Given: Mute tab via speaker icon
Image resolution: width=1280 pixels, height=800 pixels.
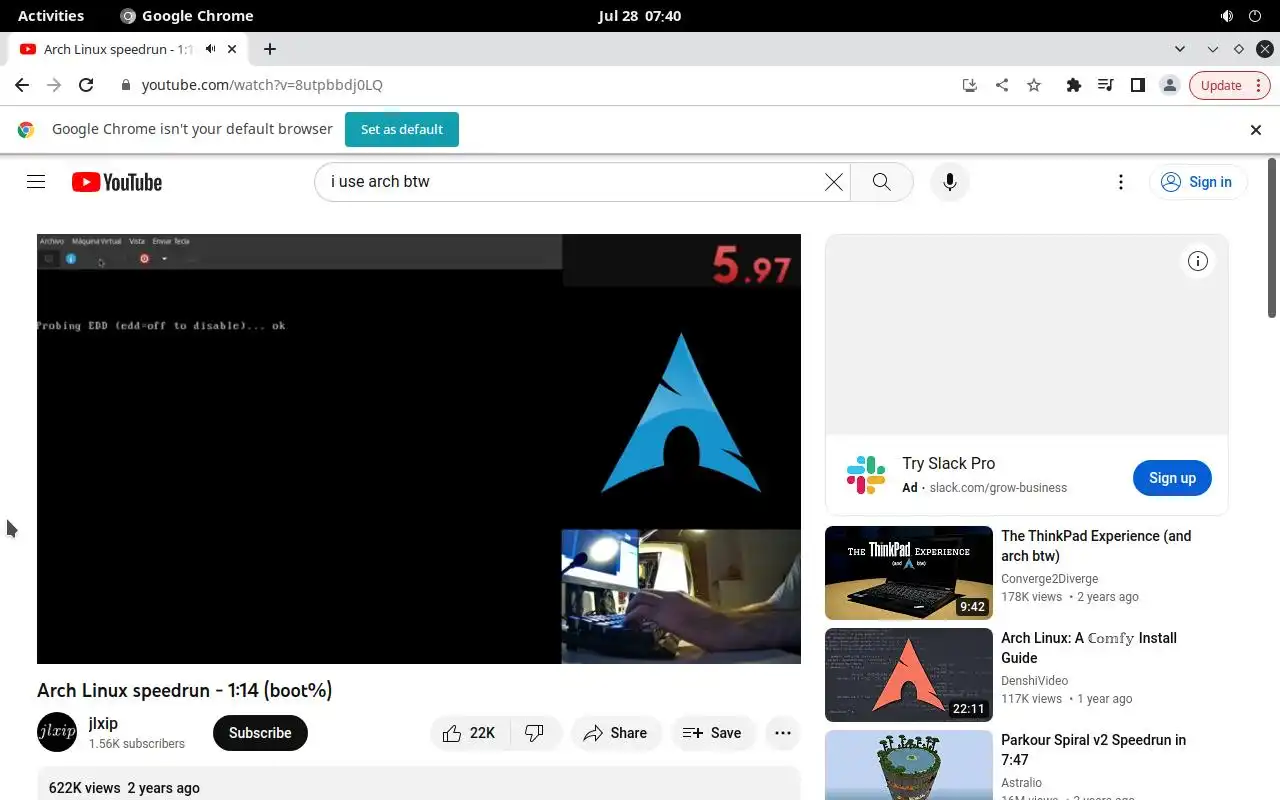Looking at the screenshot, I should [211, 49].
